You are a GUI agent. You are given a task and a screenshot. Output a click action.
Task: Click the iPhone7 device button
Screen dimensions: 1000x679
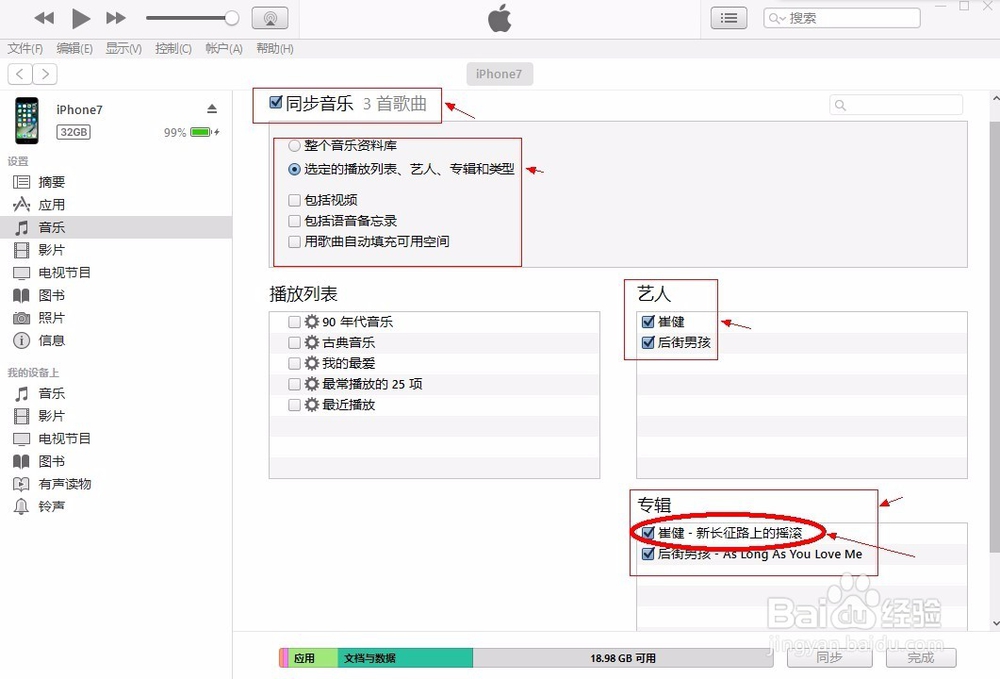(499, 74)
